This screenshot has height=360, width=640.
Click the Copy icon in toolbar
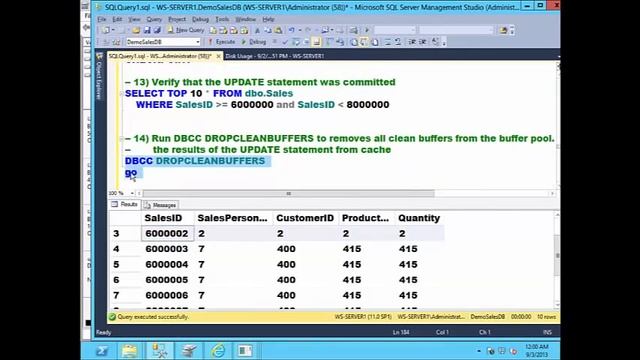pos(267,30)
